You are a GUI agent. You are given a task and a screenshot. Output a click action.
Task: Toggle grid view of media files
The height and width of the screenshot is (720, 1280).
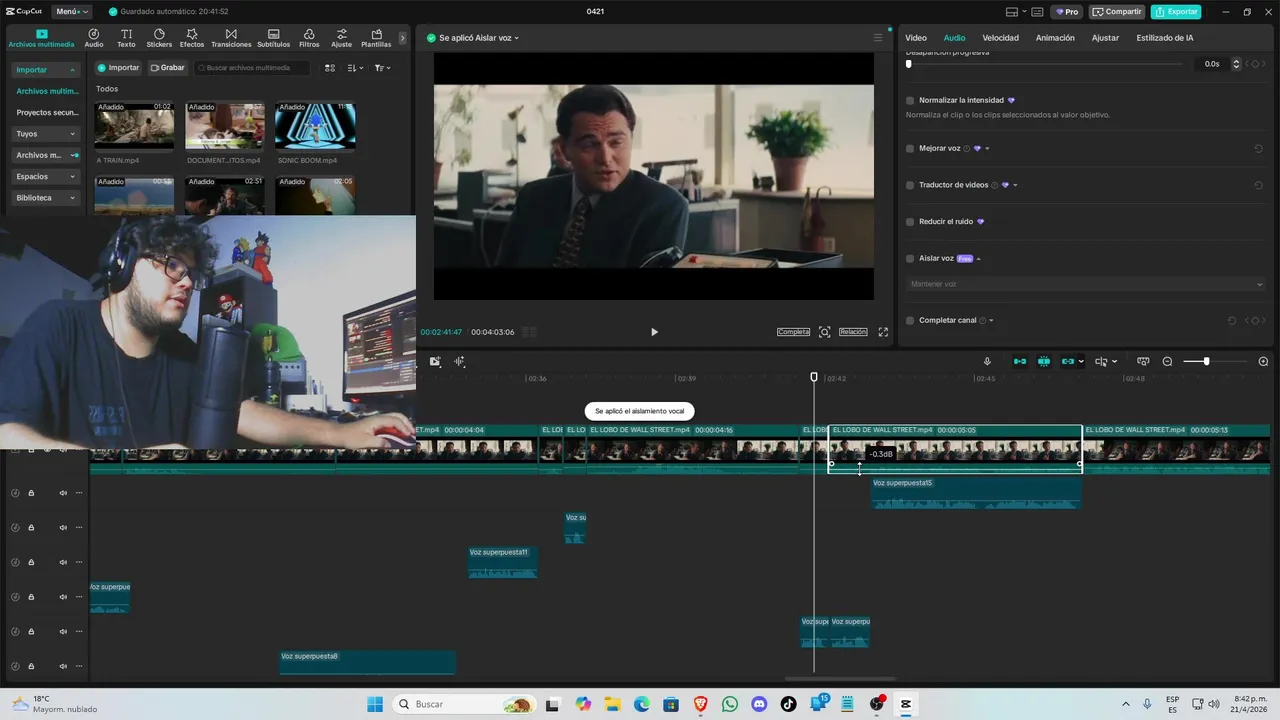point(330,68)
